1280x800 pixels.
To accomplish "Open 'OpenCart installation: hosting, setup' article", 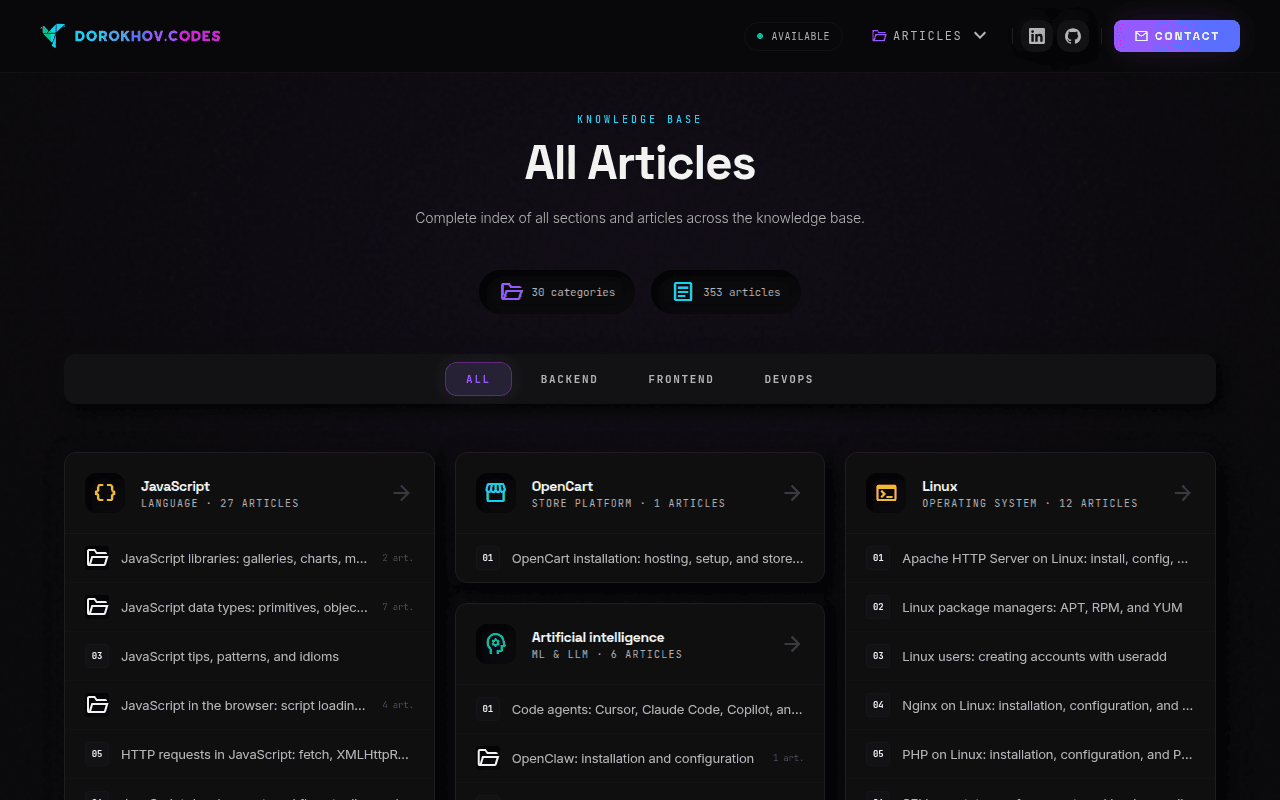I will [640, 558].
